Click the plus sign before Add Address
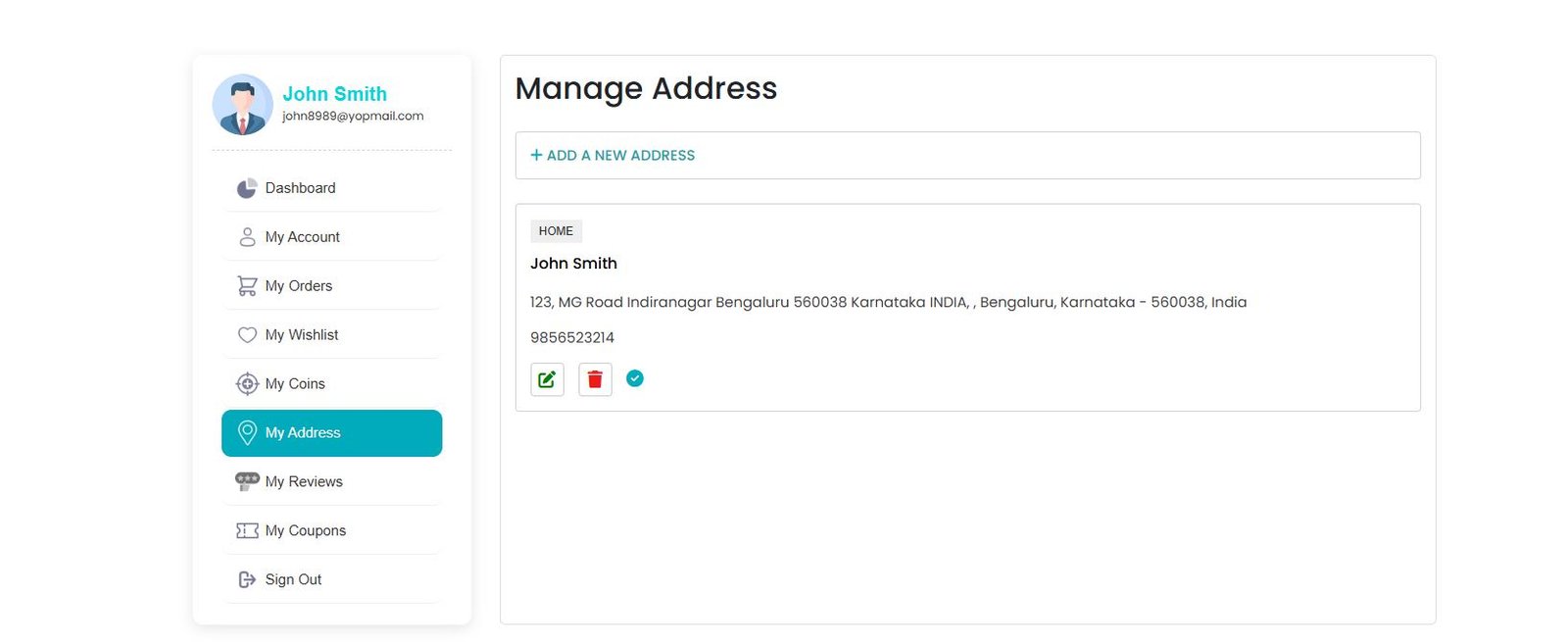This screenshot has height=642, width=1568. pyautogui.click(x=536, y=155)
